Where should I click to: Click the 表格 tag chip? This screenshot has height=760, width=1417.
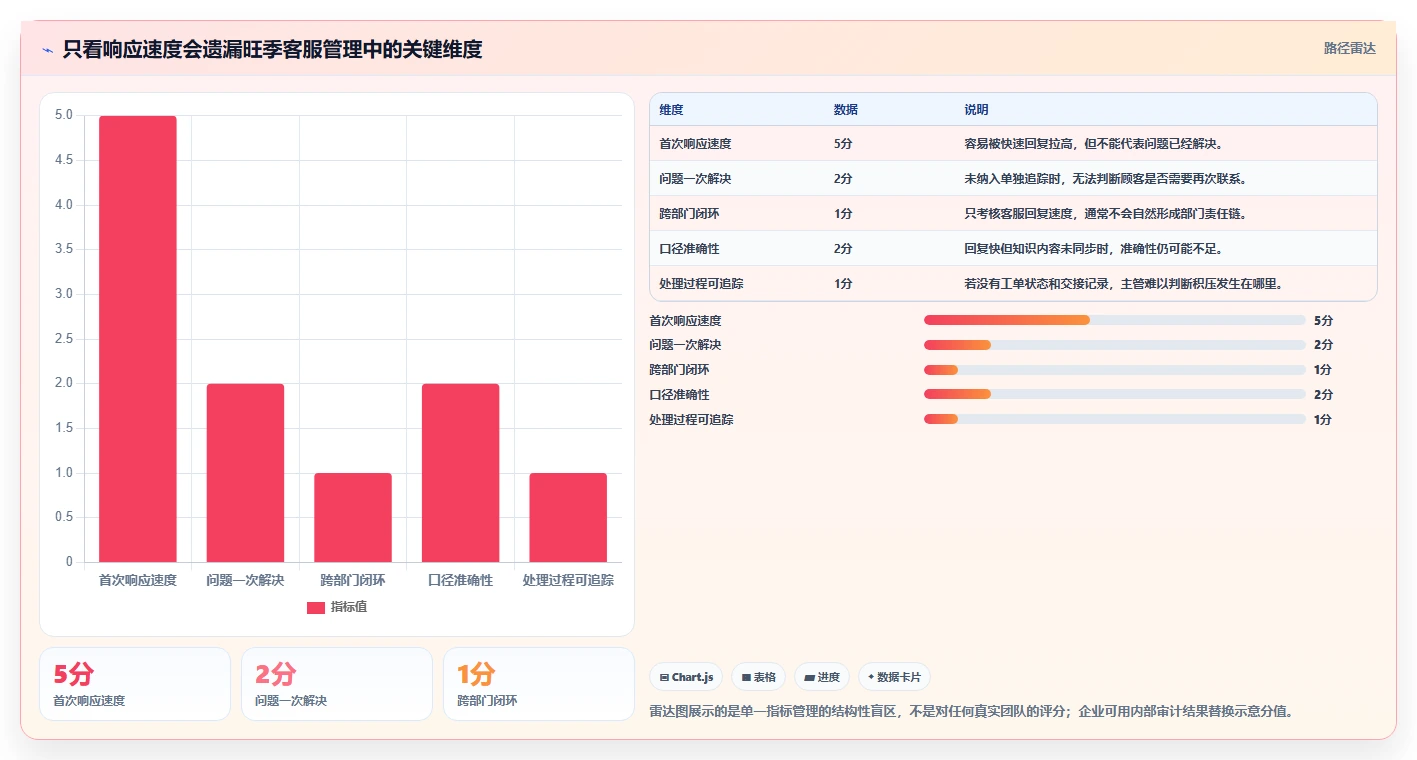point(759,677)
